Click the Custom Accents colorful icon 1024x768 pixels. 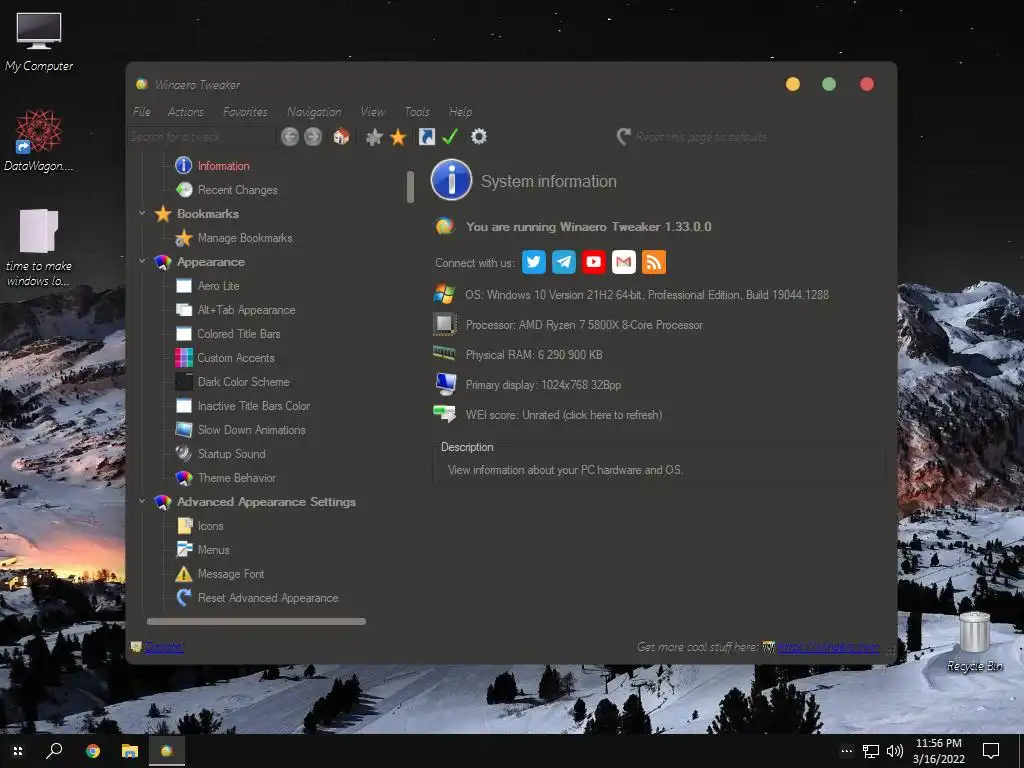coord(184,357)
